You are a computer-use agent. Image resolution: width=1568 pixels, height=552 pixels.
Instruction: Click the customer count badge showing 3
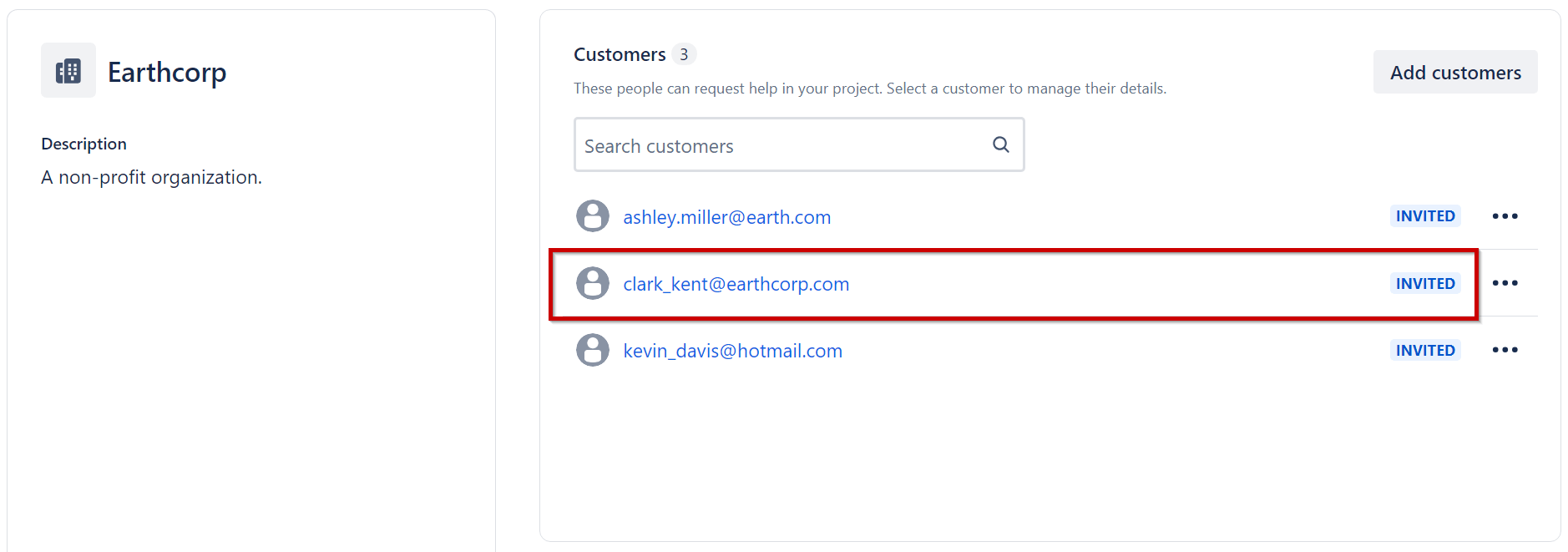click(x=684, y=54)
